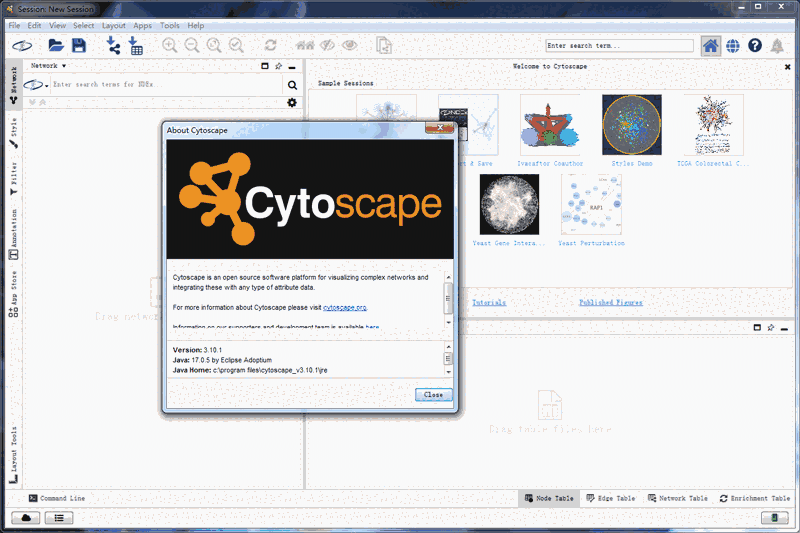This screenshot has width=800, height=533.
Task: Open the Command Line panel
Action: (x=57, y=498)
